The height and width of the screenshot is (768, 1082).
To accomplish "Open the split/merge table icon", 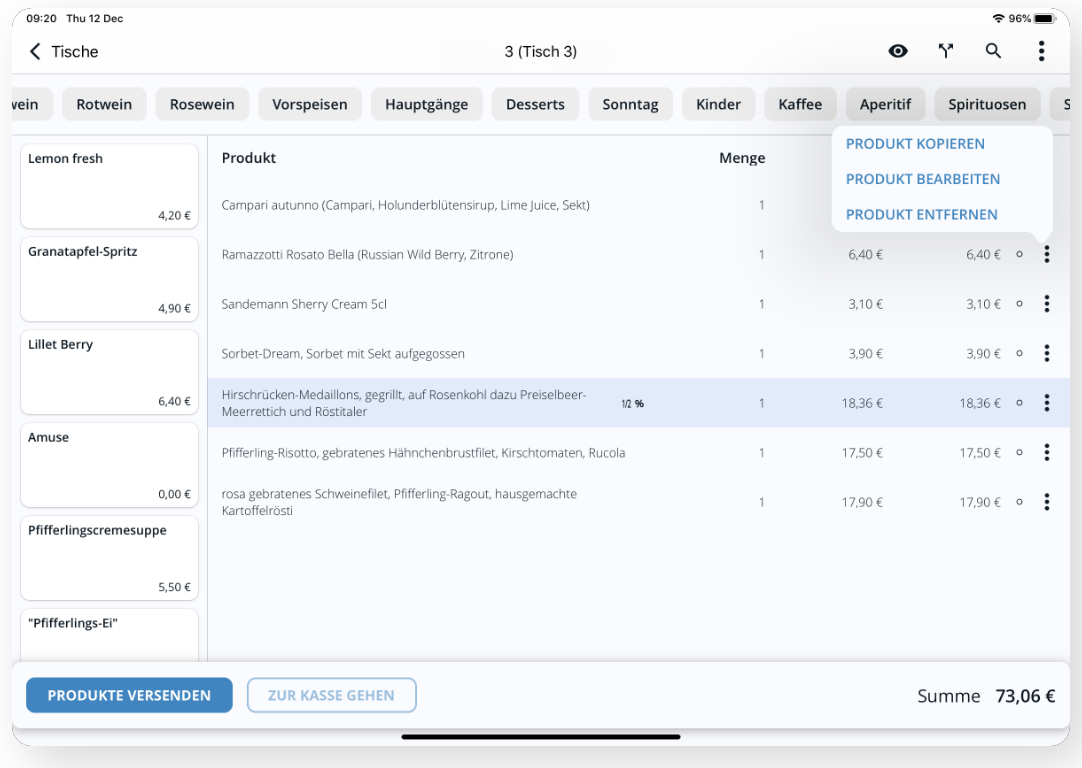I will point(945,51).
